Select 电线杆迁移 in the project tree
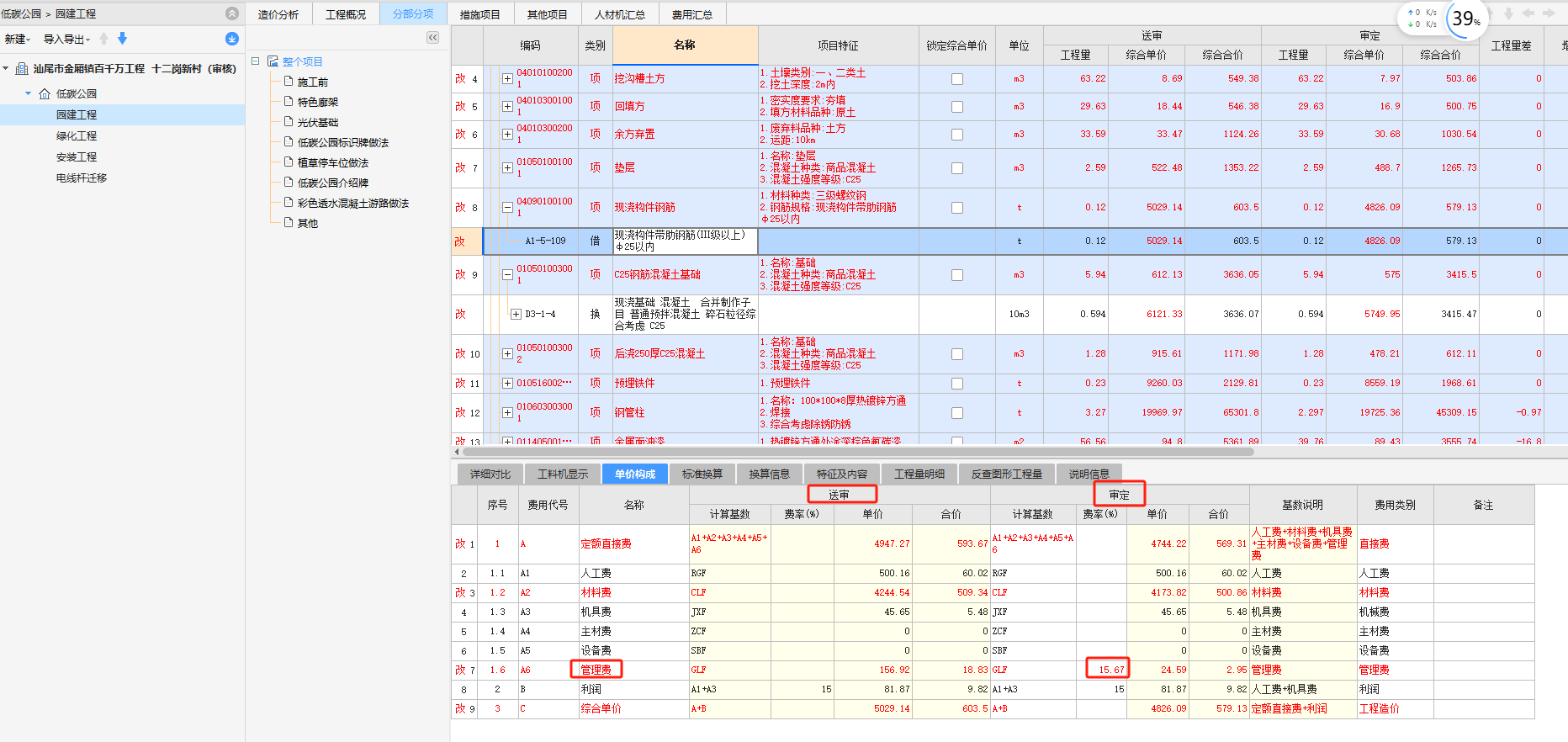The height and width of the screenshot is (742, 1568). click(82, 178)
